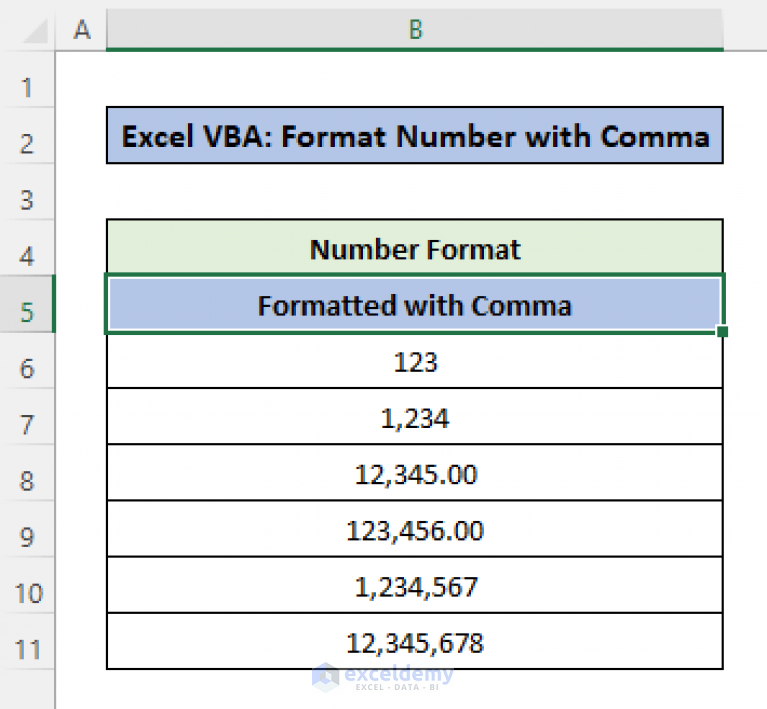767x709 pixels.
Task: Select row 2 header
Action: pos(27,136)
